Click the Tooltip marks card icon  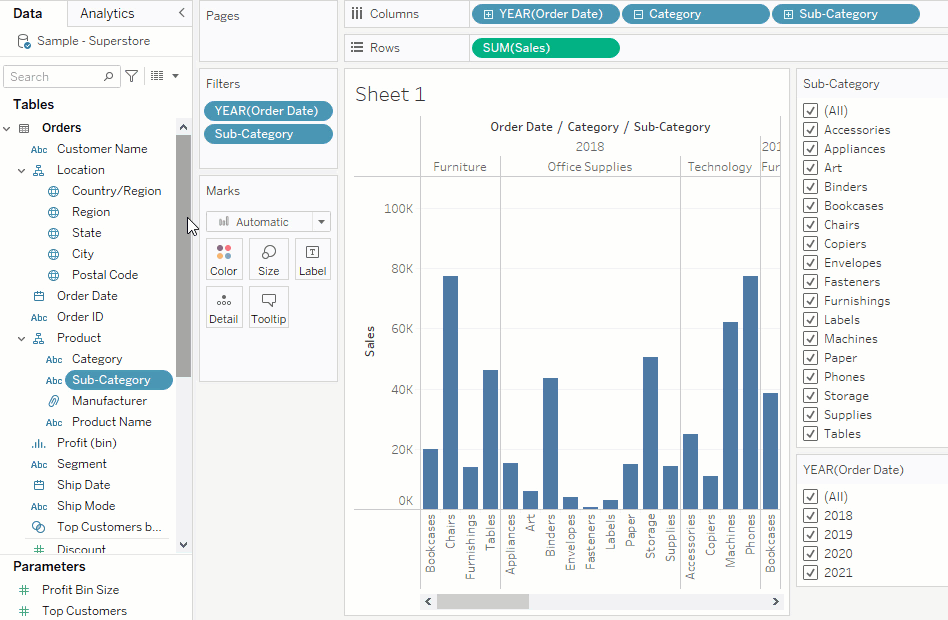point(269,306)
